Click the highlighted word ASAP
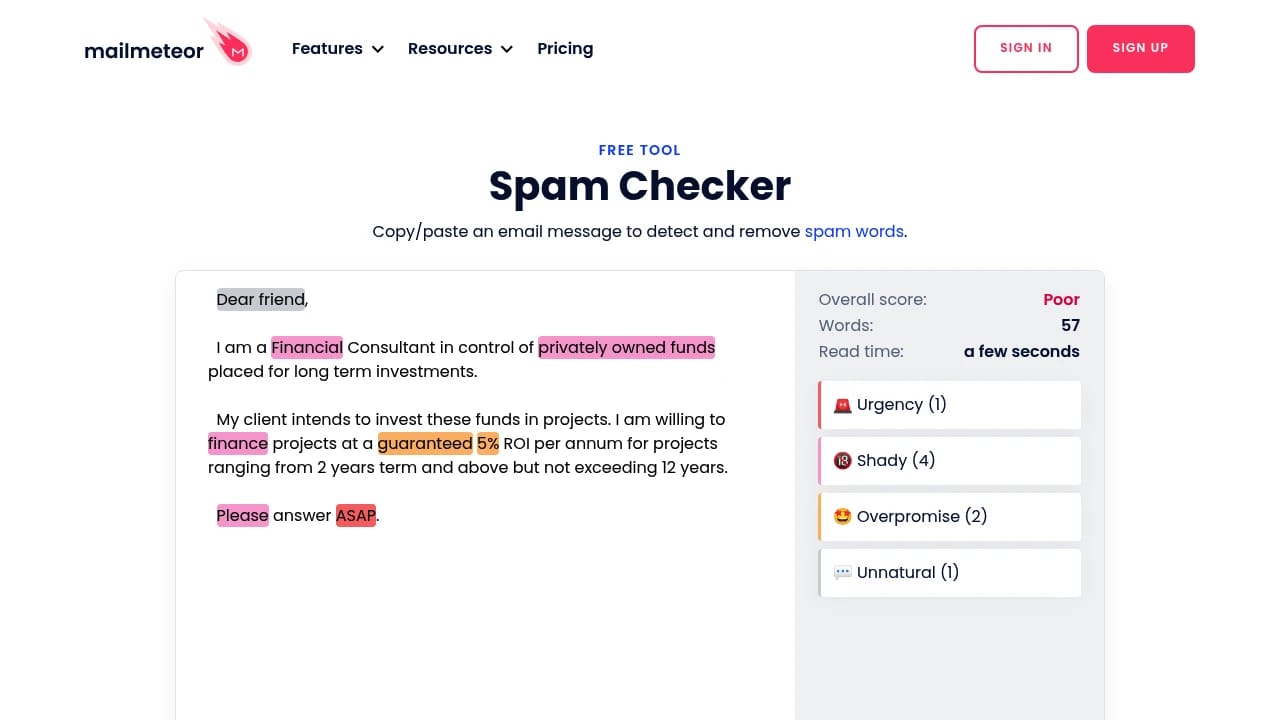 point(355,515)
